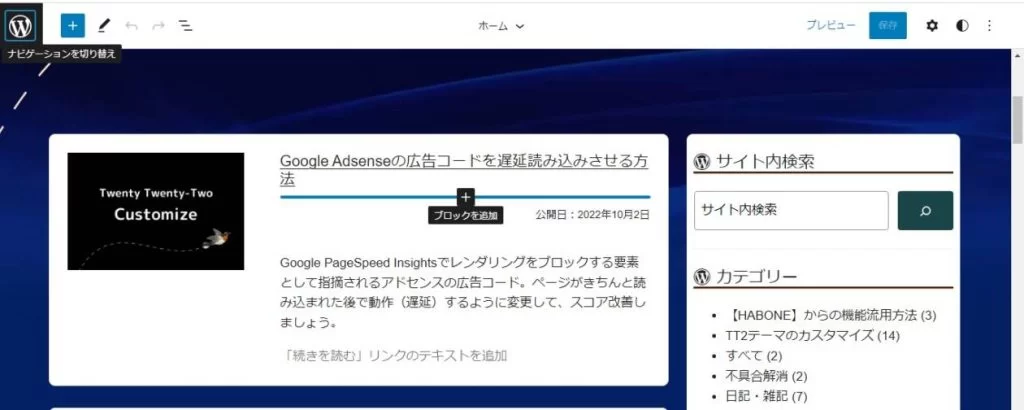1024x410 pixels.
Task: Select the カテゴリー widget heading
Action: pyautogui.click(x=756, y=277)
